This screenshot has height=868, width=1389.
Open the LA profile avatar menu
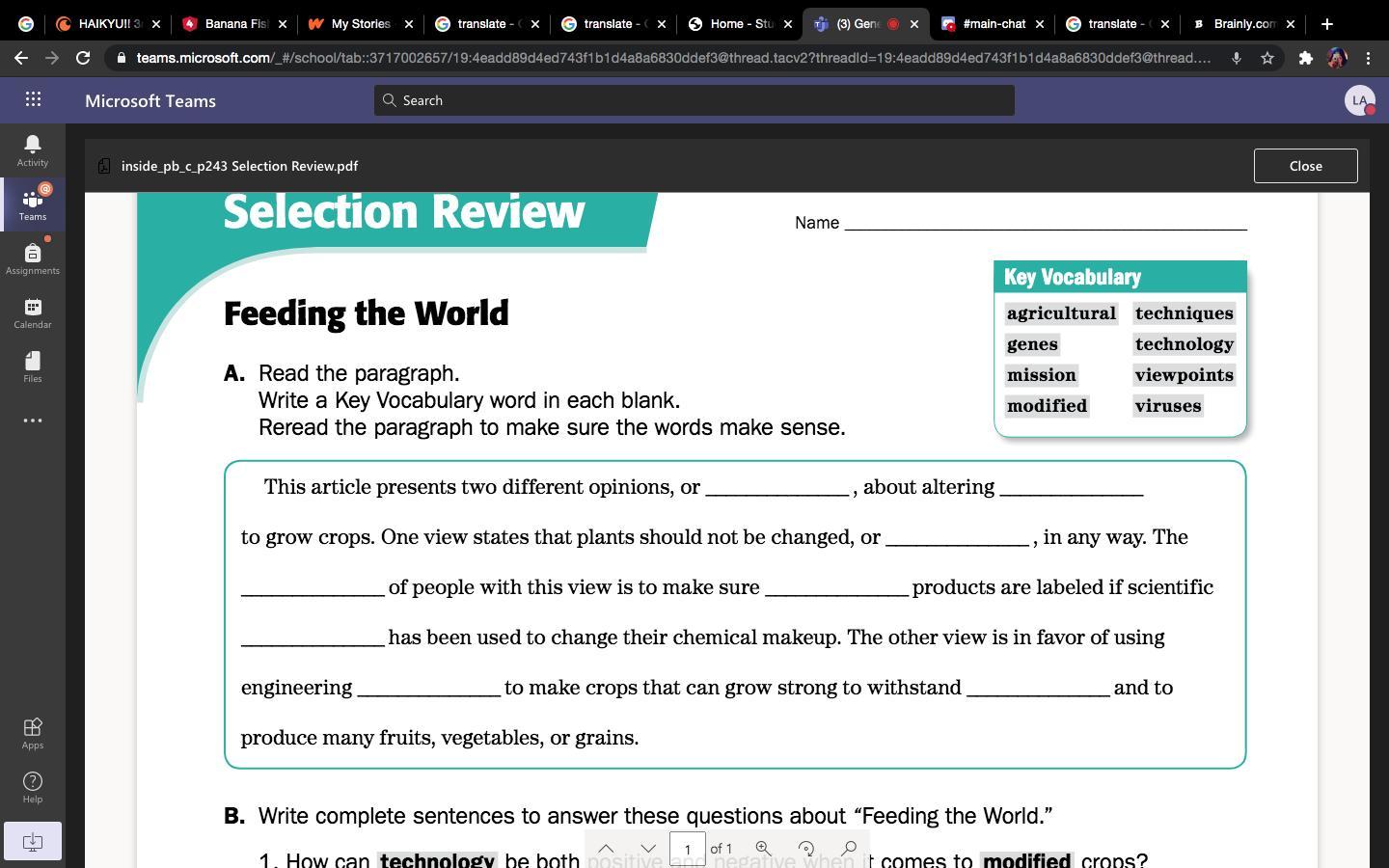pyautogui.click(x=1359, y=99)
